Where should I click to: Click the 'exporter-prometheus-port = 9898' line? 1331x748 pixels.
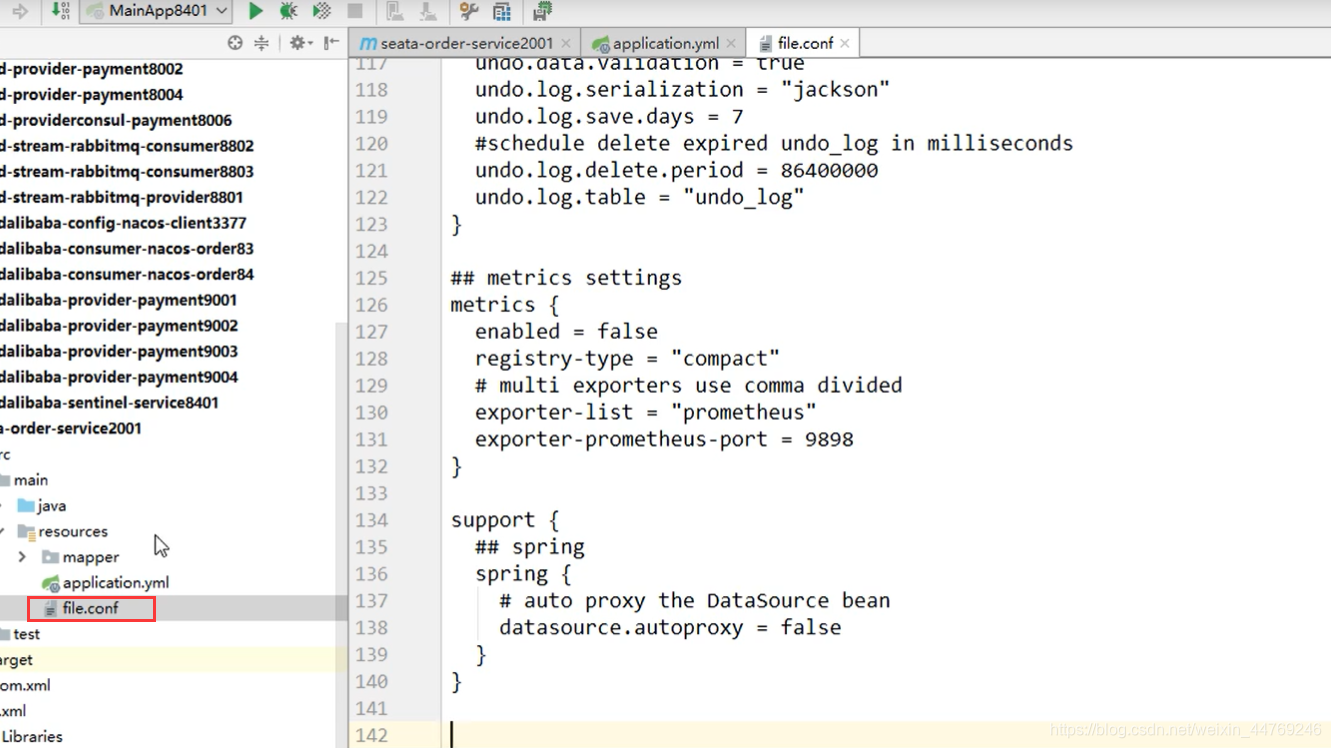664,439
